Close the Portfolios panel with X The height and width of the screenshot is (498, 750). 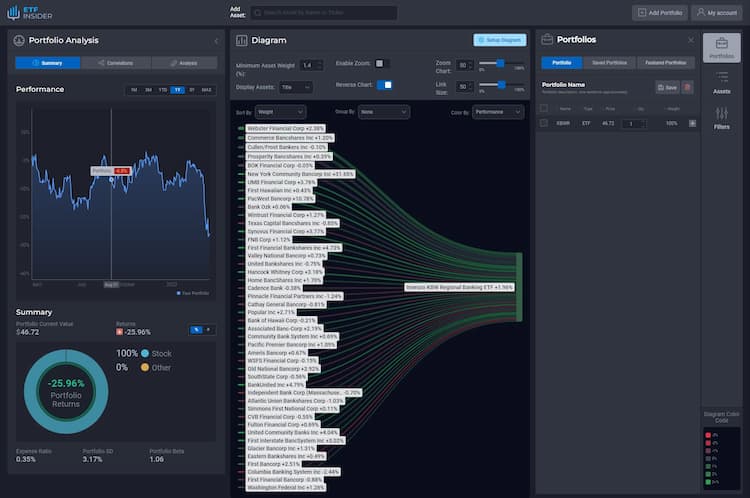click(x=690, y=40)
